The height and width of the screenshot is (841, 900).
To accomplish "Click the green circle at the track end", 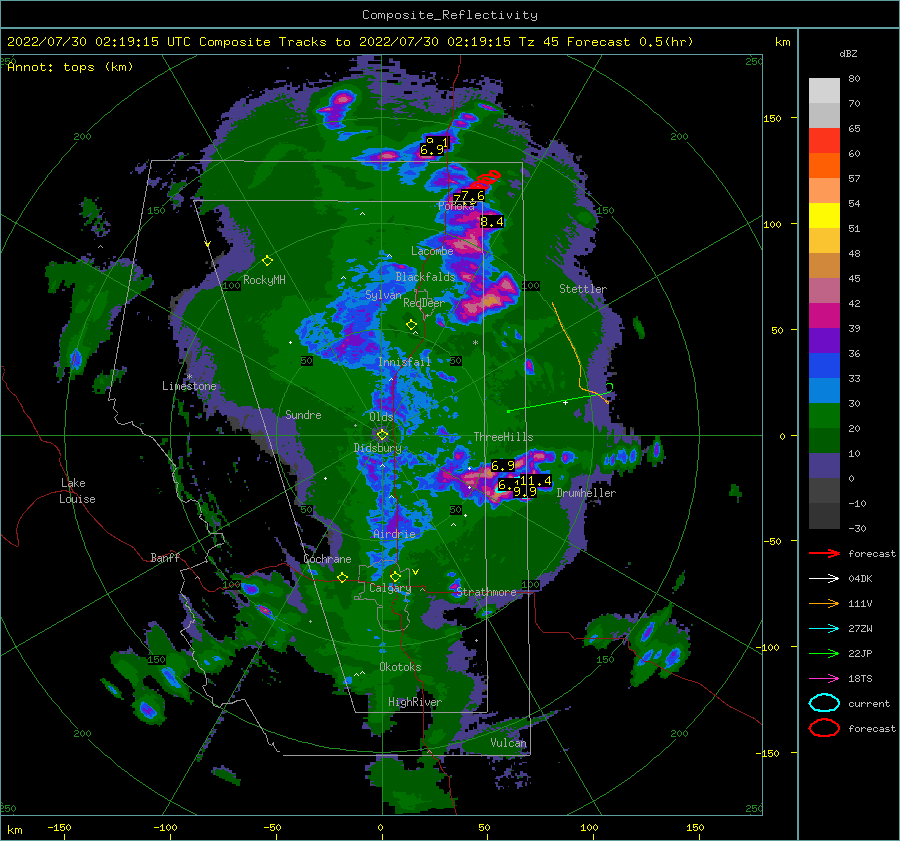I will [x=610, y=387].
